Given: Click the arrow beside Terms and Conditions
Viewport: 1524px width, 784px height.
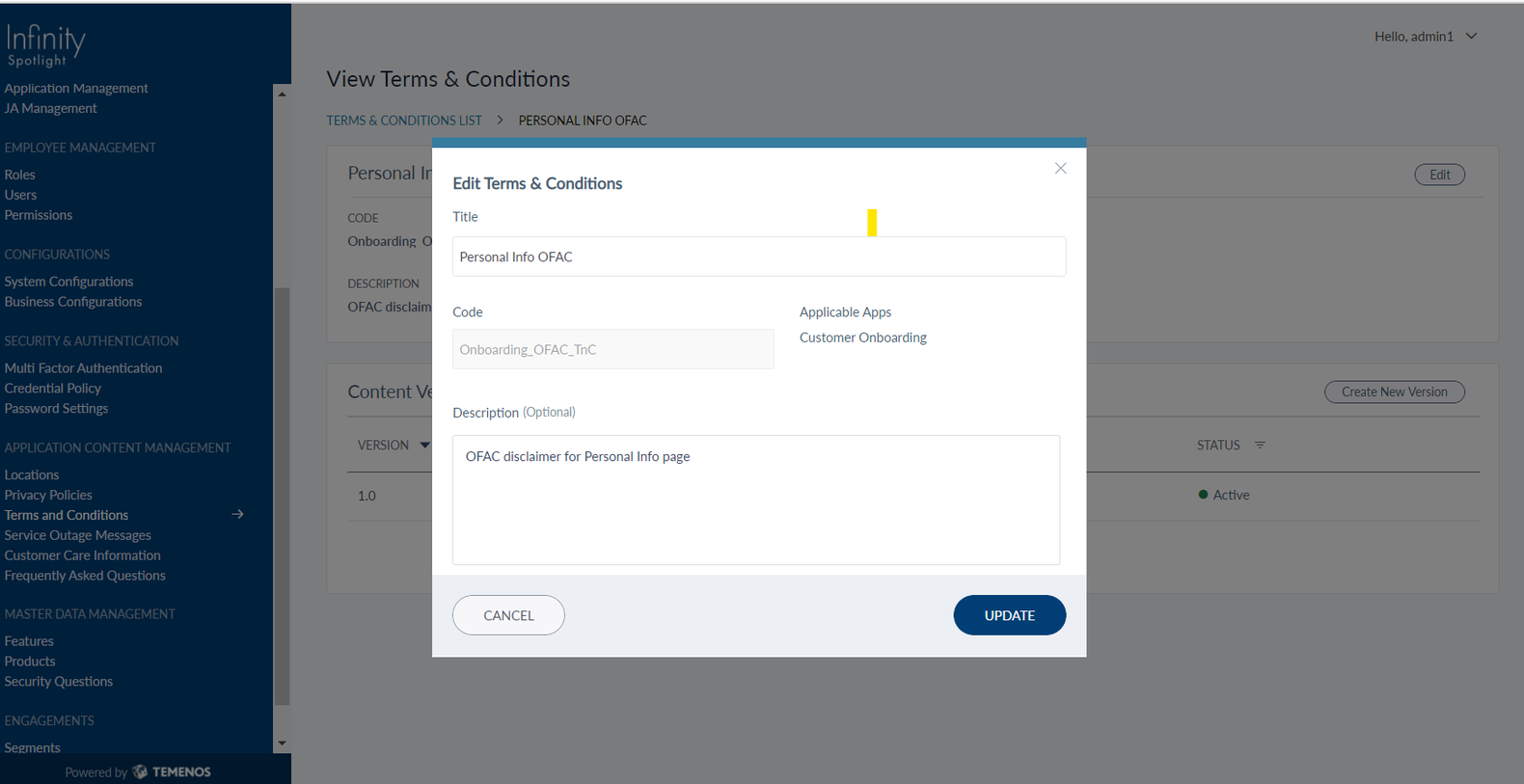Looking at the screenshot, I should (237, 515).
